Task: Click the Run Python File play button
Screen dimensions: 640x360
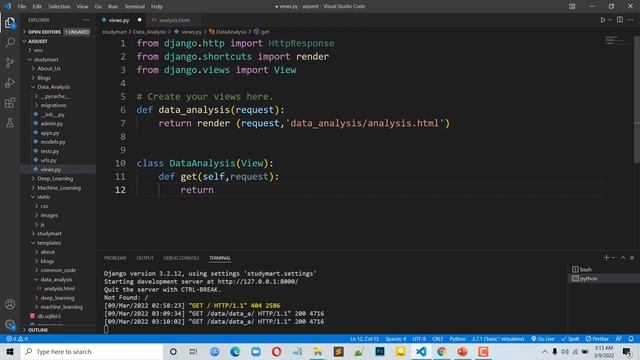Action: click(602, 20)
